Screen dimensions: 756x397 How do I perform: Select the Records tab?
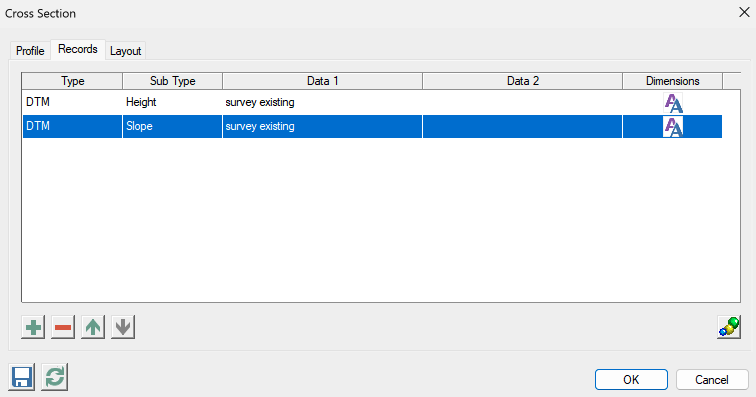pos(78,49)
